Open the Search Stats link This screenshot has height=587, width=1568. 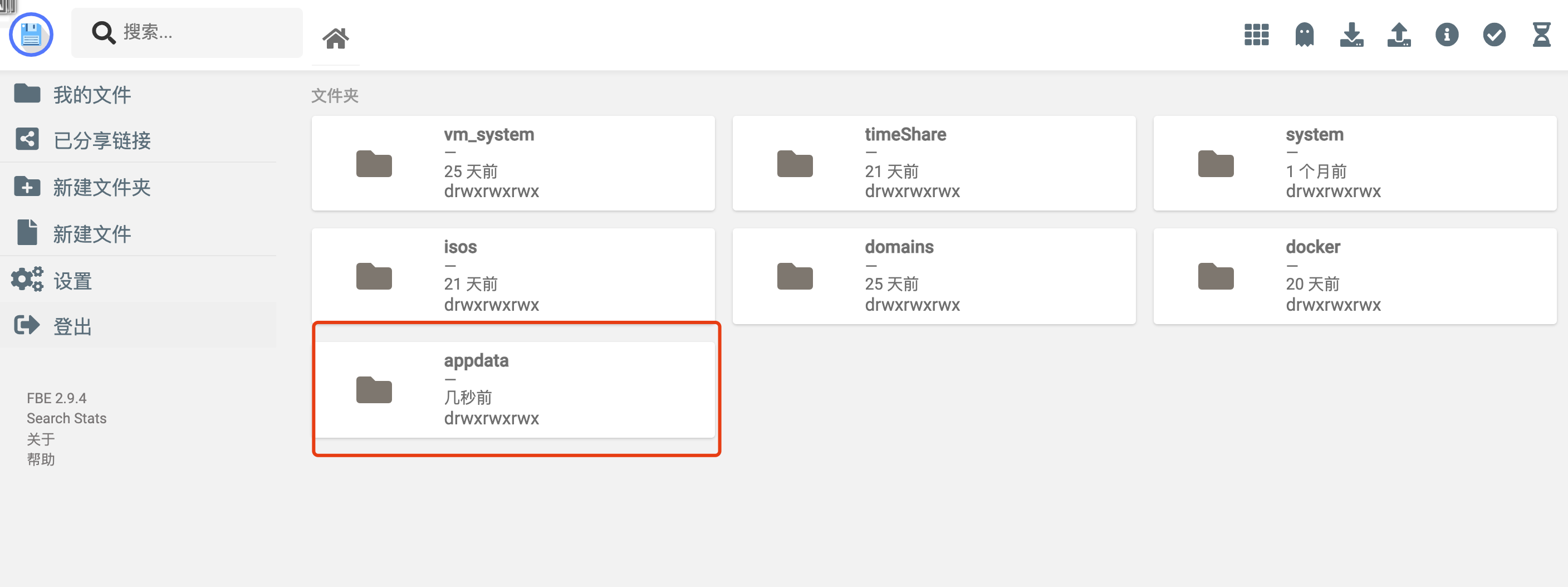[x=66, y=418]
